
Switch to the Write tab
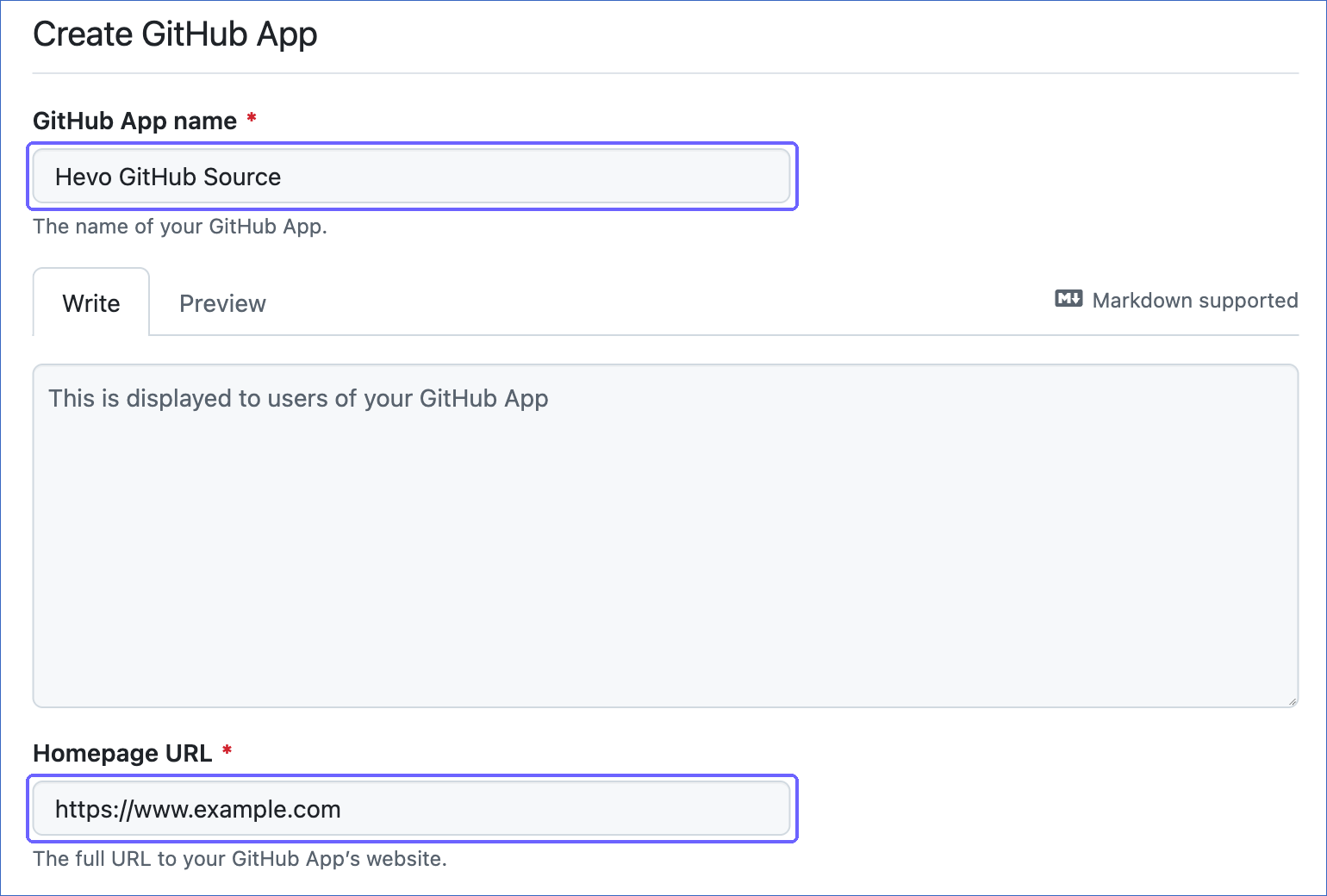coord(91,303)
